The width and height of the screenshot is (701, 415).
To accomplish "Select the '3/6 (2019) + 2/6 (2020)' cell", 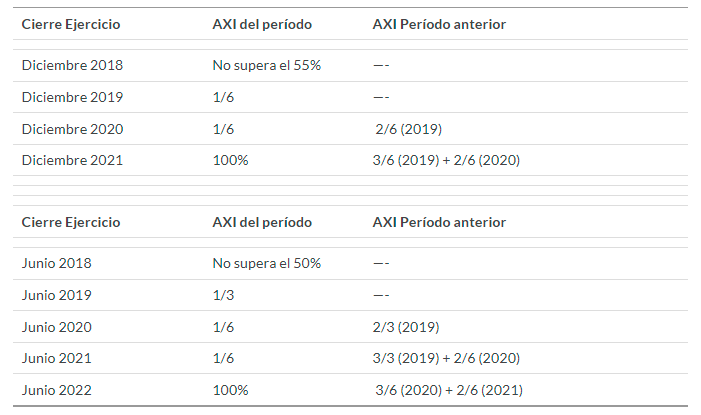I will click(x=446, y=160).
